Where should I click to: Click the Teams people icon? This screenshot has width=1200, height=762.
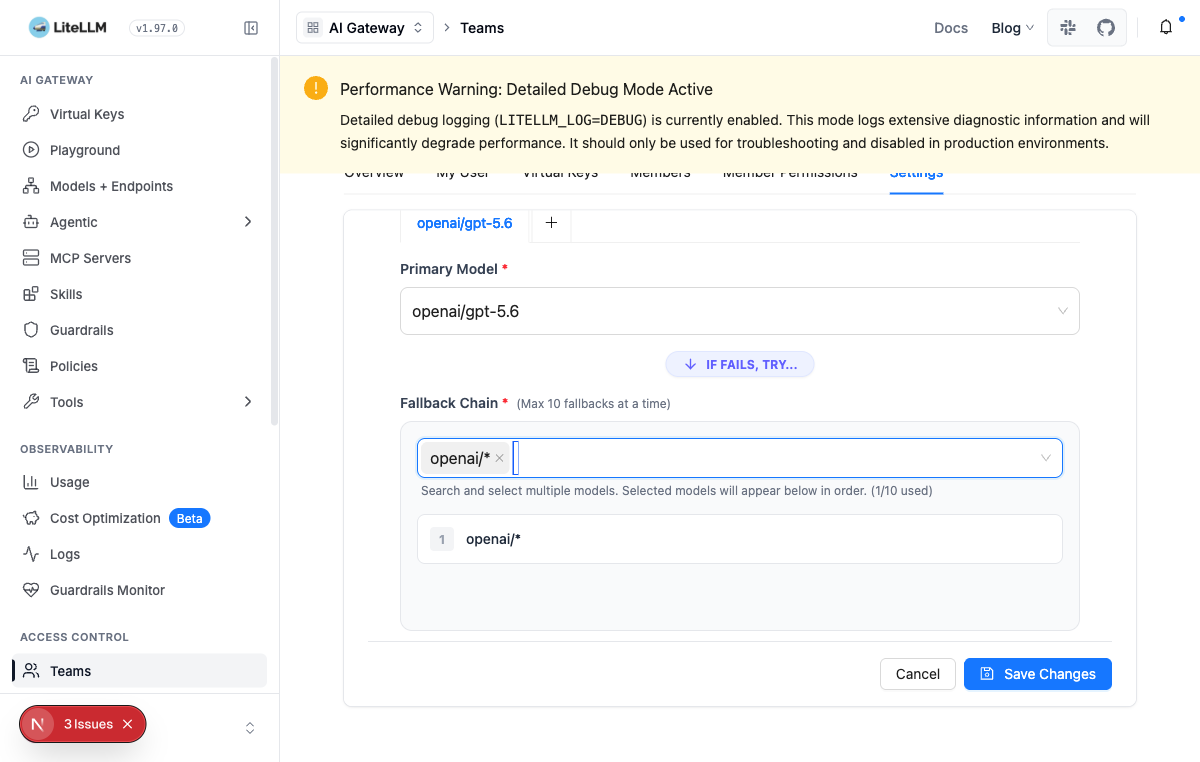31,671
